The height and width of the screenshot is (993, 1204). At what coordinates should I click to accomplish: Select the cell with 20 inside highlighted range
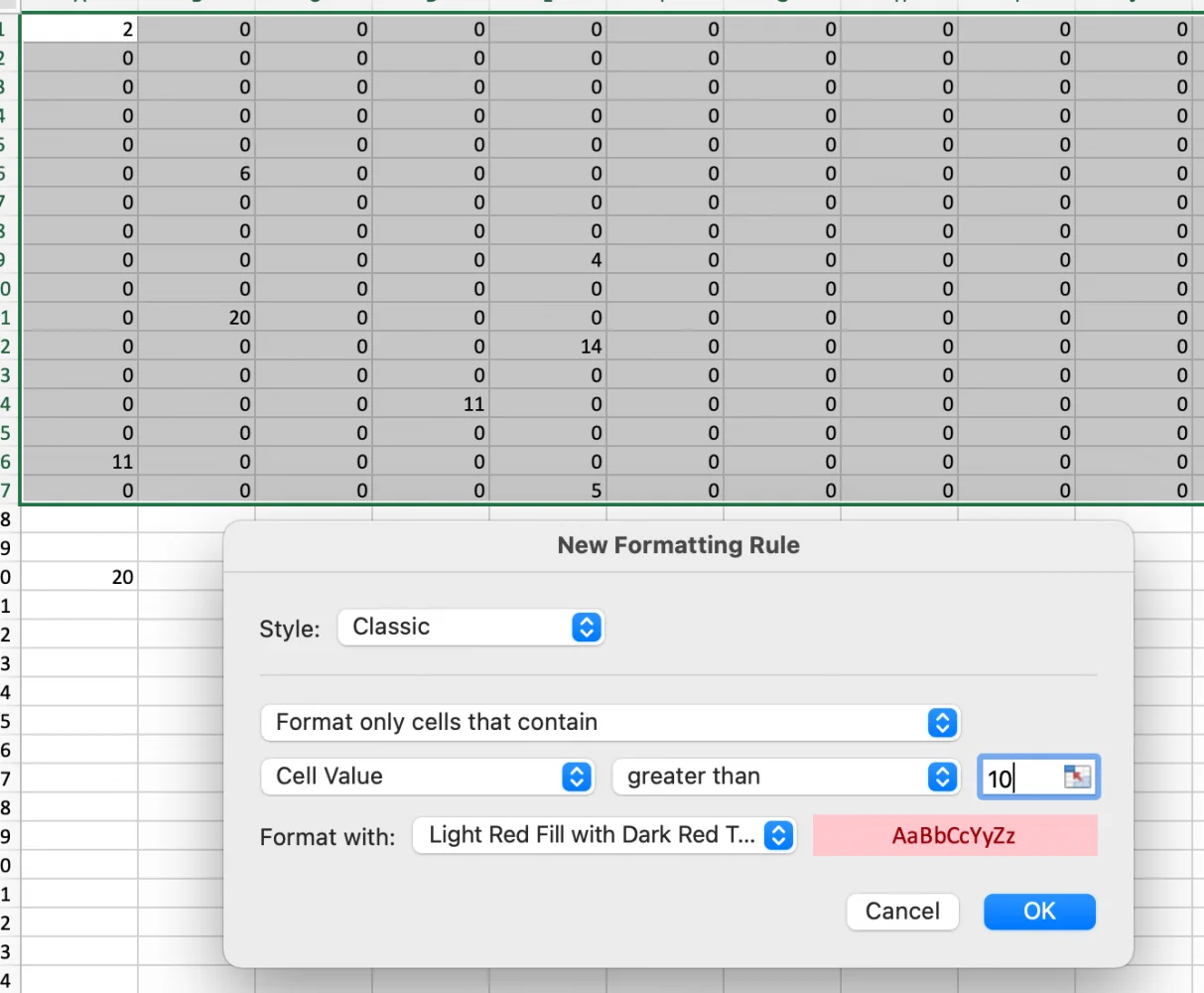click(x=197, y=318)
